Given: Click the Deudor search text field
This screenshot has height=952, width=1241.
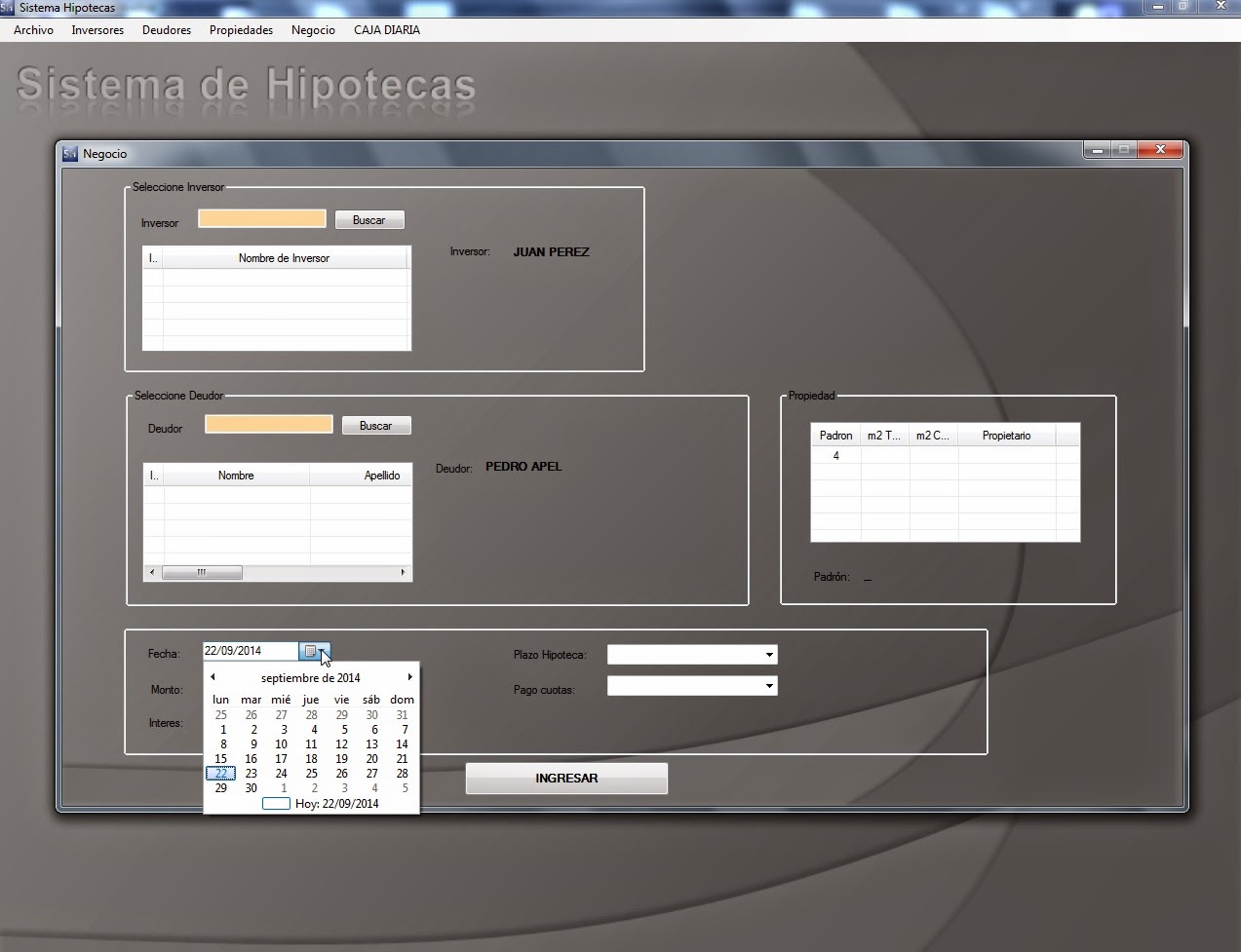Looking at the screenshot, I should [269, 425].
